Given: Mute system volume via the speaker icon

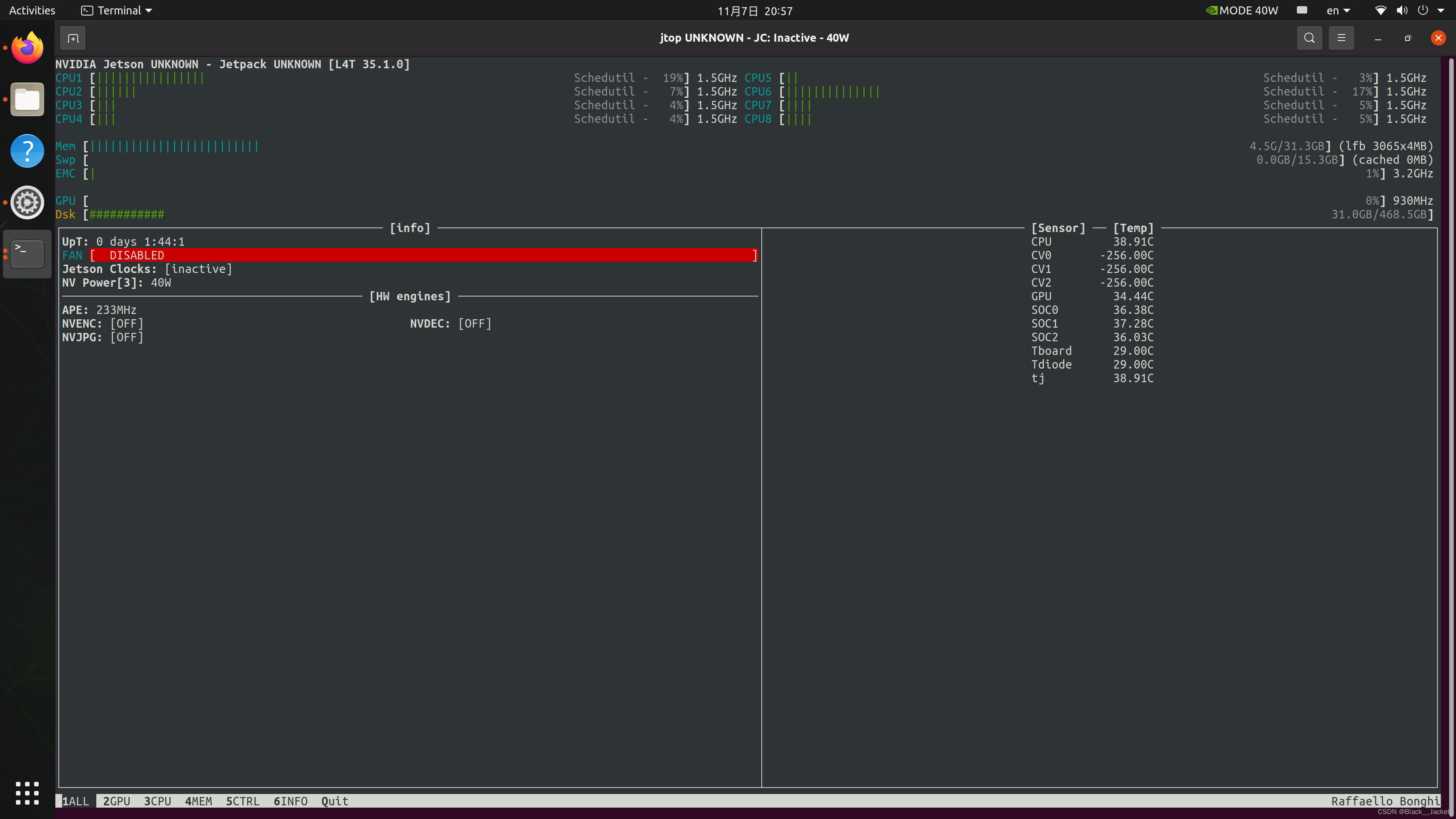Looking at the screenshot, I should coord(1402,10).
